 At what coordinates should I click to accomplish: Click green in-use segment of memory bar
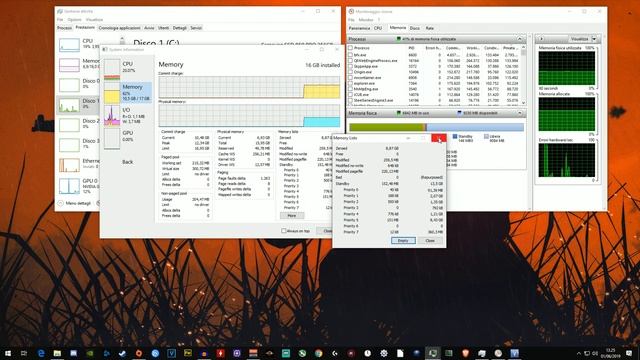point(387,127)
